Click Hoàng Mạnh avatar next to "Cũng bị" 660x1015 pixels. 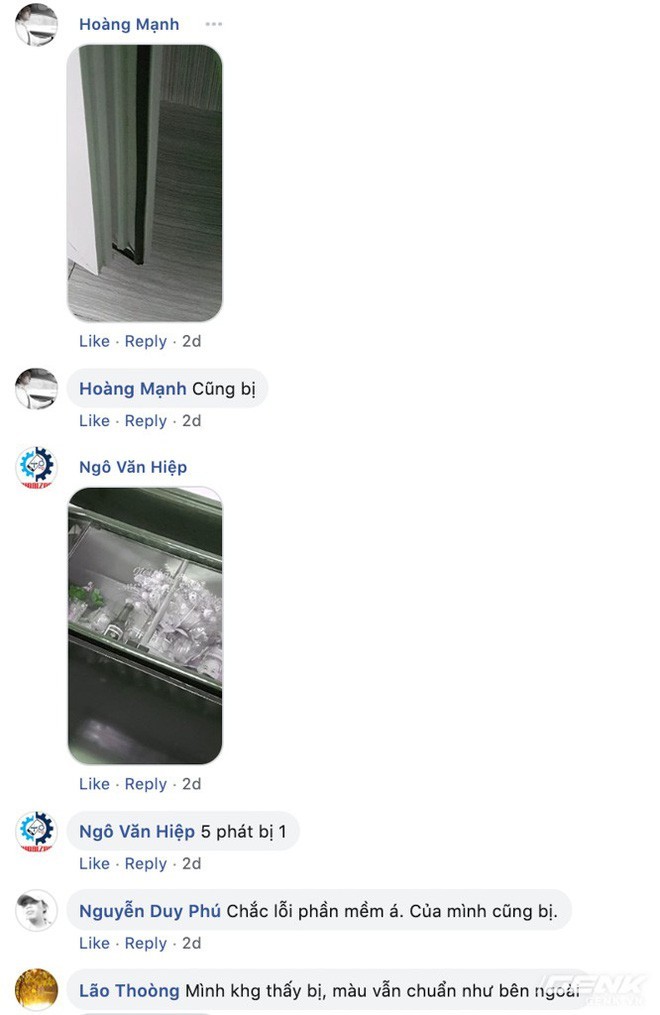coord(36,389)
